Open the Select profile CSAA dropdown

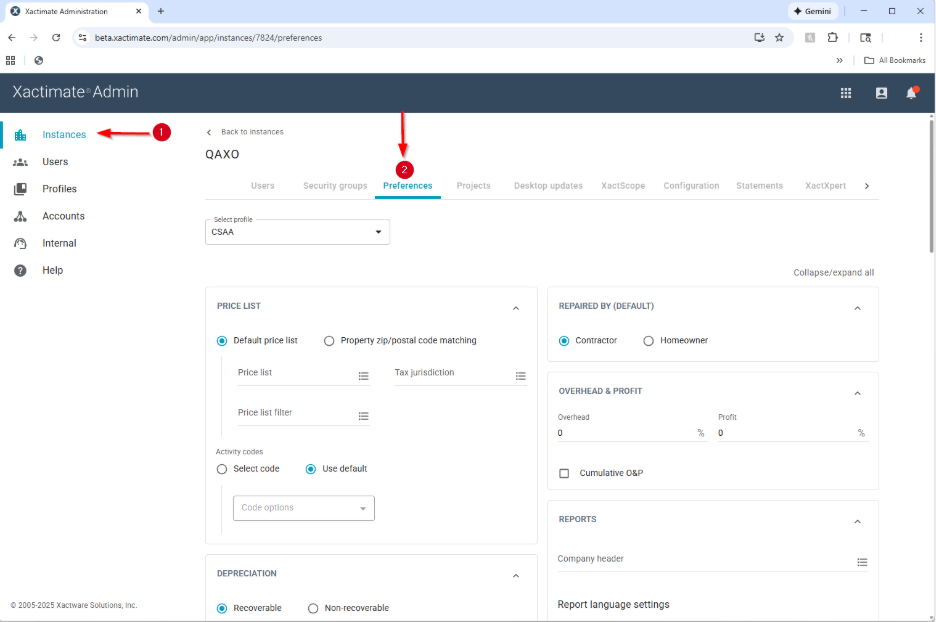pyautogui.click(x=297, y=232)
